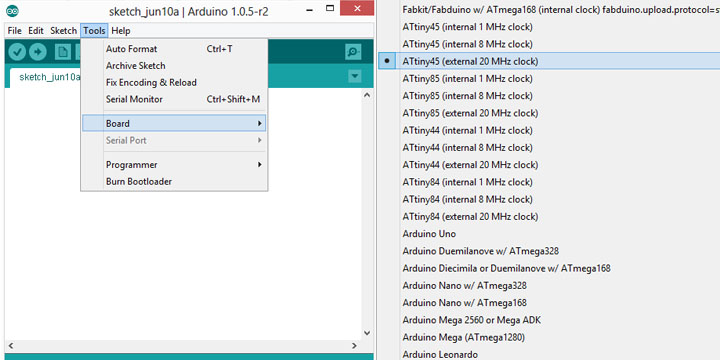Viewport: 720px width, 360px height.
Task: Open Serial Monitor from Tools menu
Action: [174, 99]
